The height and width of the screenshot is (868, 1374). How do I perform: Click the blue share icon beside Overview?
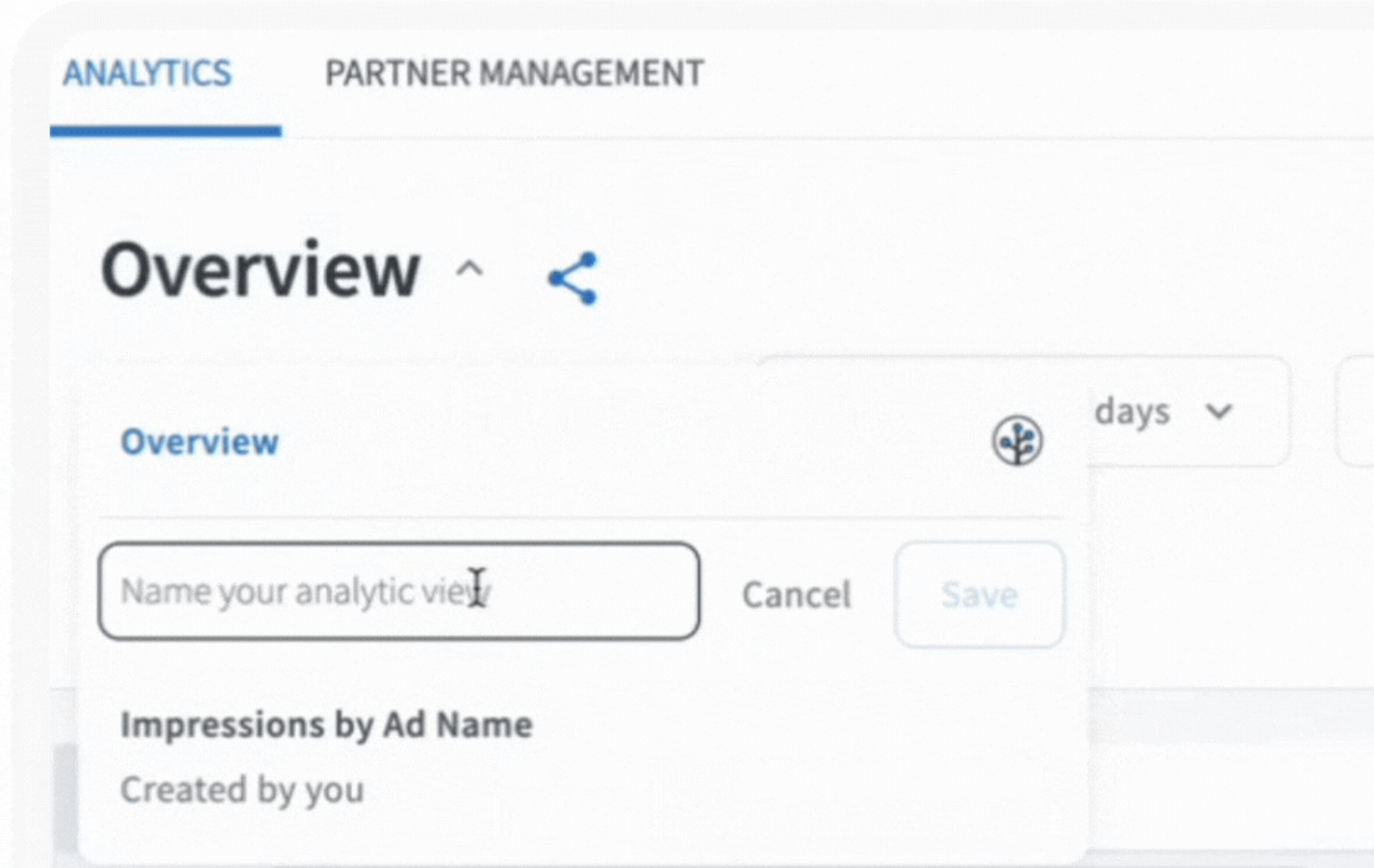572,278
